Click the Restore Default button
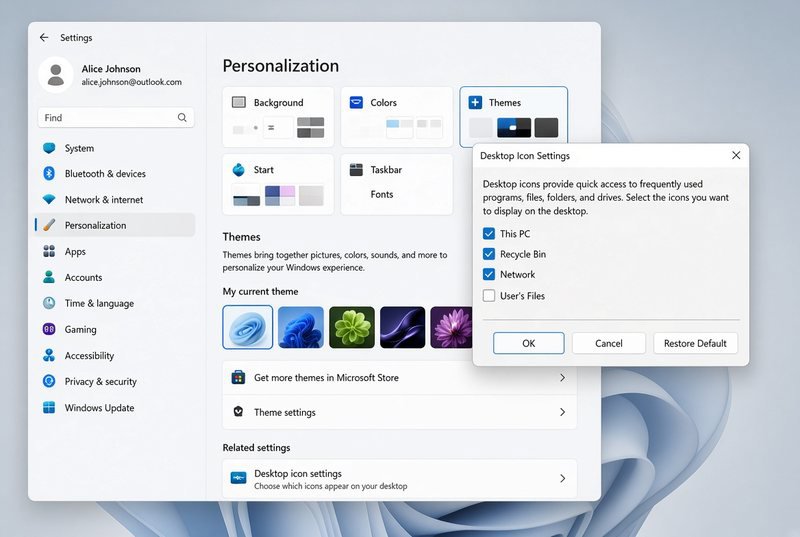This screenshot has height=537, width=800. coord(695,343)
